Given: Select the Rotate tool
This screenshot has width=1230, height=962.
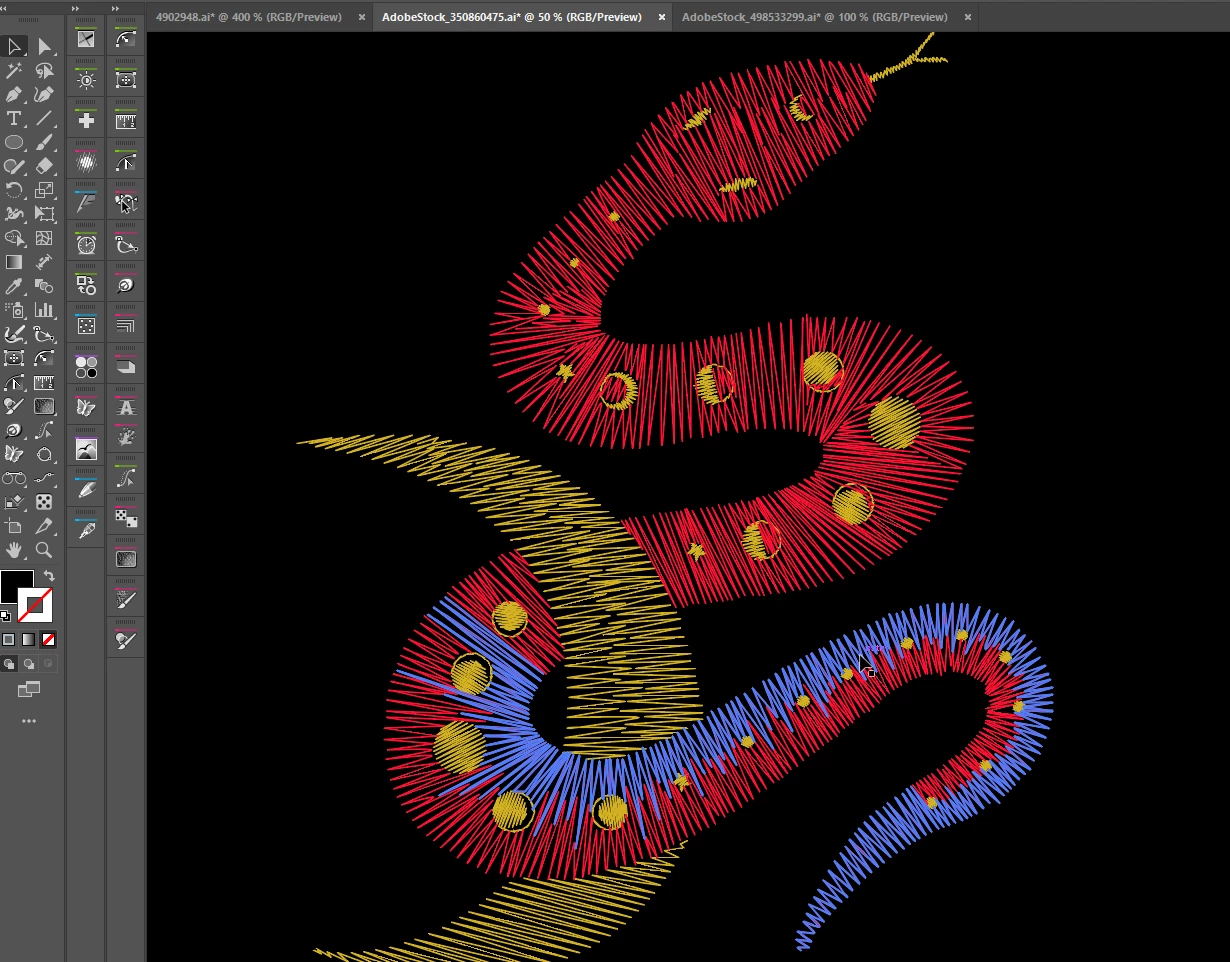Looking at the screenshot, I should [14, 190].
